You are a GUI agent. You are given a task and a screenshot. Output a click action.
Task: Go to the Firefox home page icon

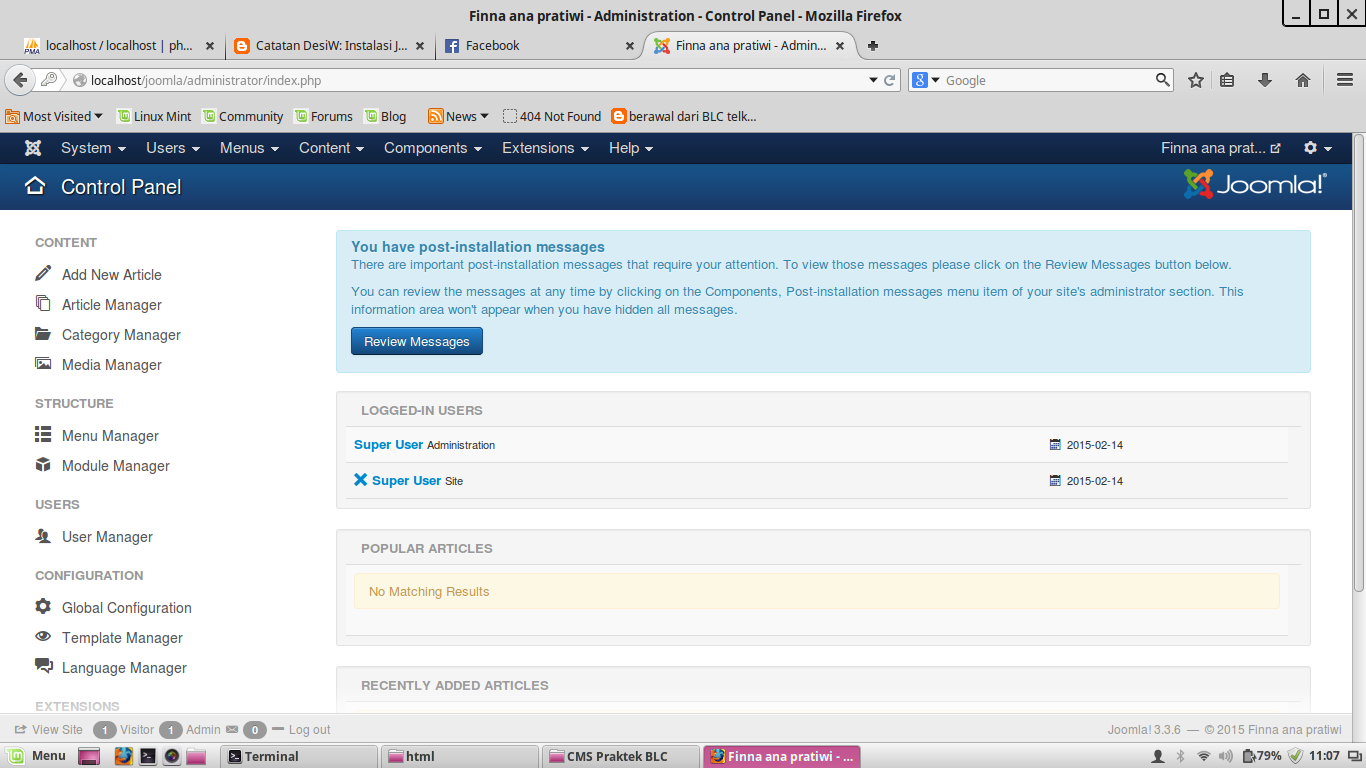click(1302, 80)
